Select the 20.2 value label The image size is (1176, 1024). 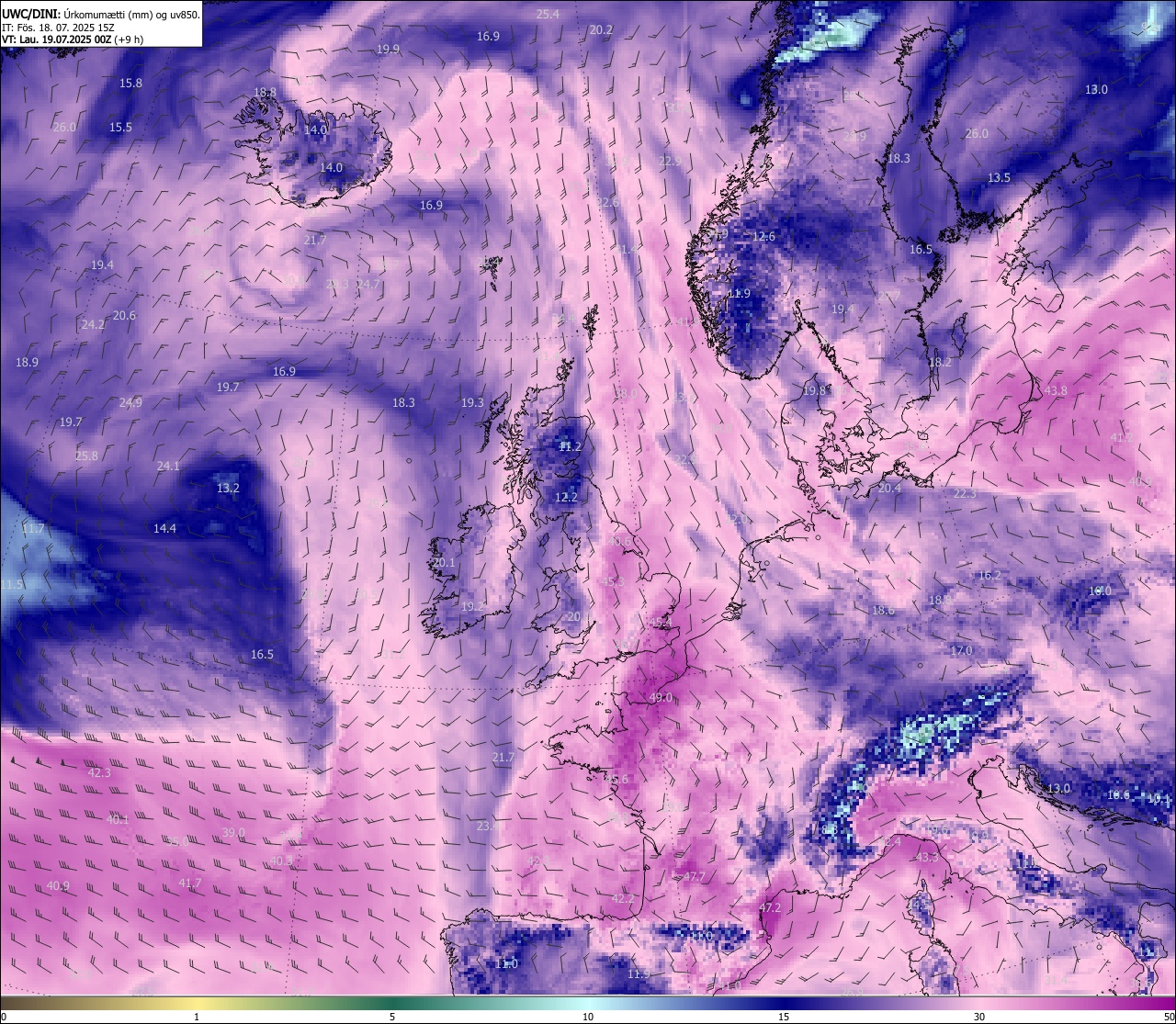pos(601,29)
